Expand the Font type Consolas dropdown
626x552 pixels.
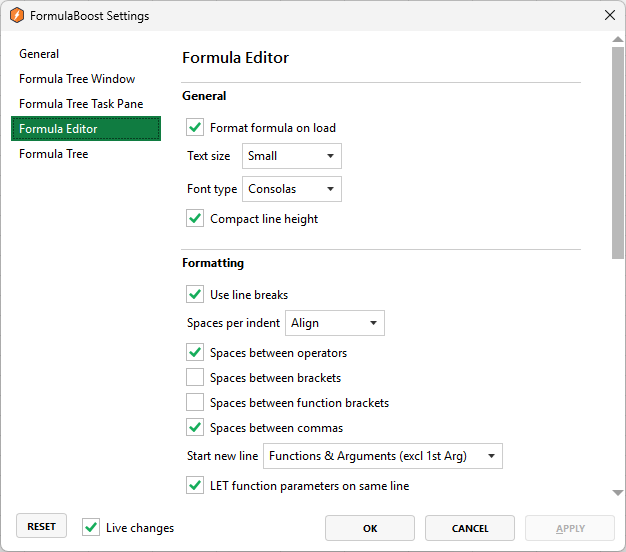(291, 189)
